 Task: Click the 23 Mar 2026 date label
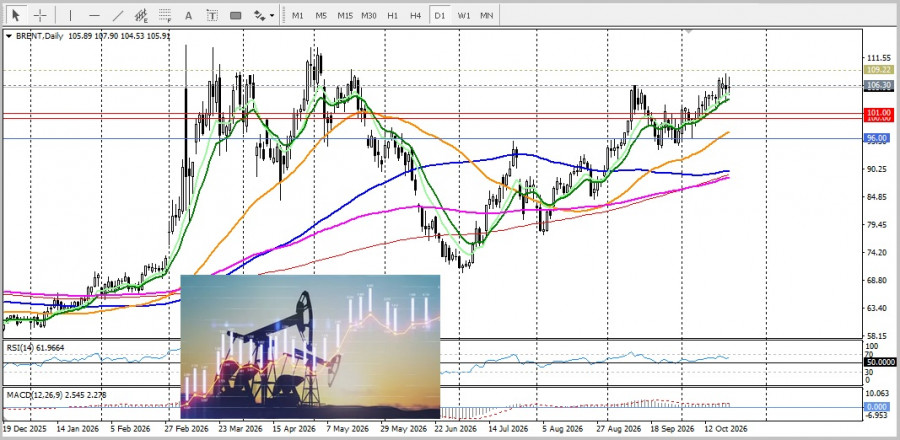click(x=239, y=429)
